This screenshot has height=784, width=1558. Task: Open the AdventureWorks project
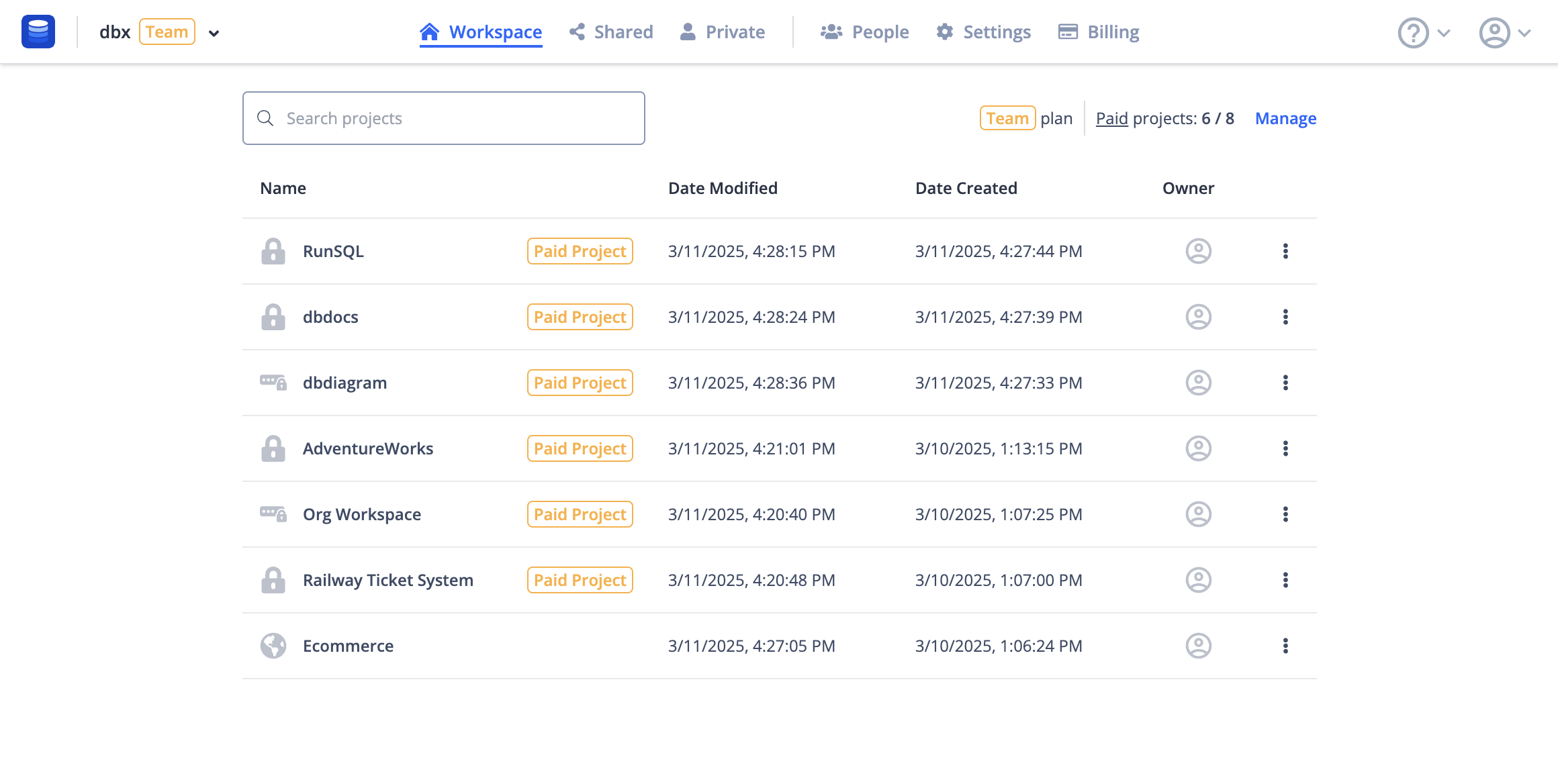click(x=368, y=448)
